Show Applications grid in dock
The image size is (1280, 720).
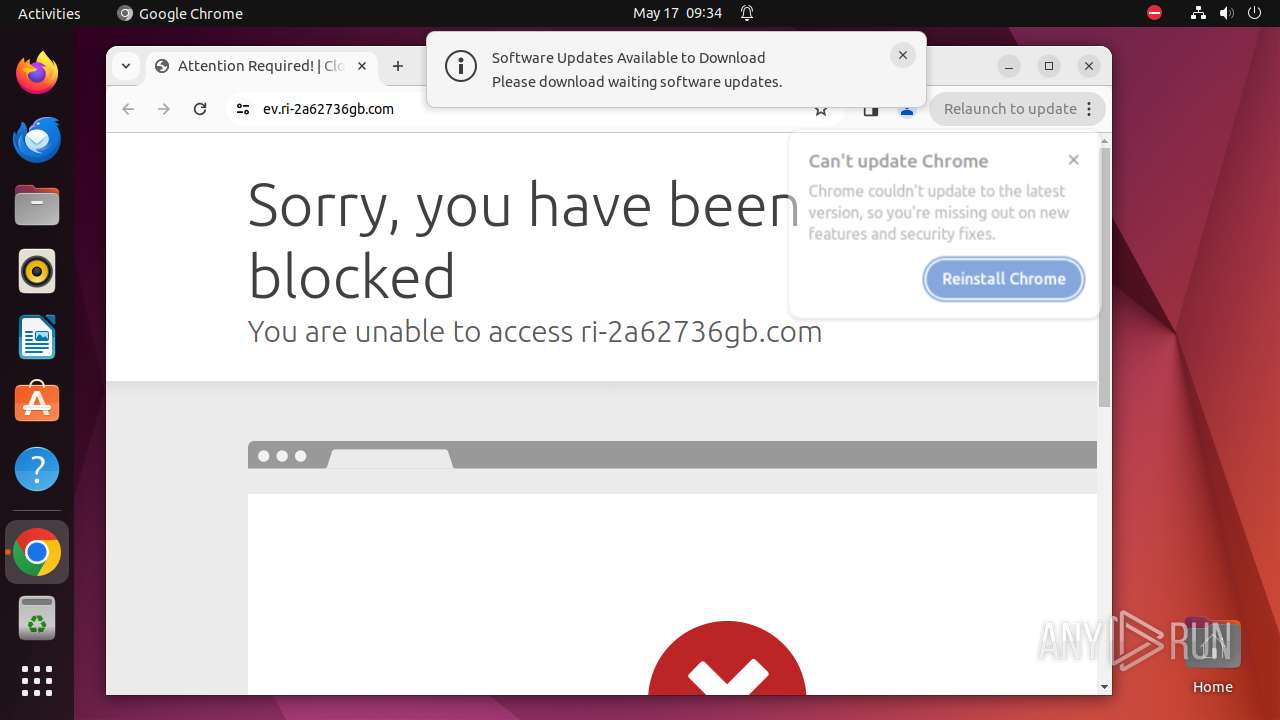[x=37, y=681]
